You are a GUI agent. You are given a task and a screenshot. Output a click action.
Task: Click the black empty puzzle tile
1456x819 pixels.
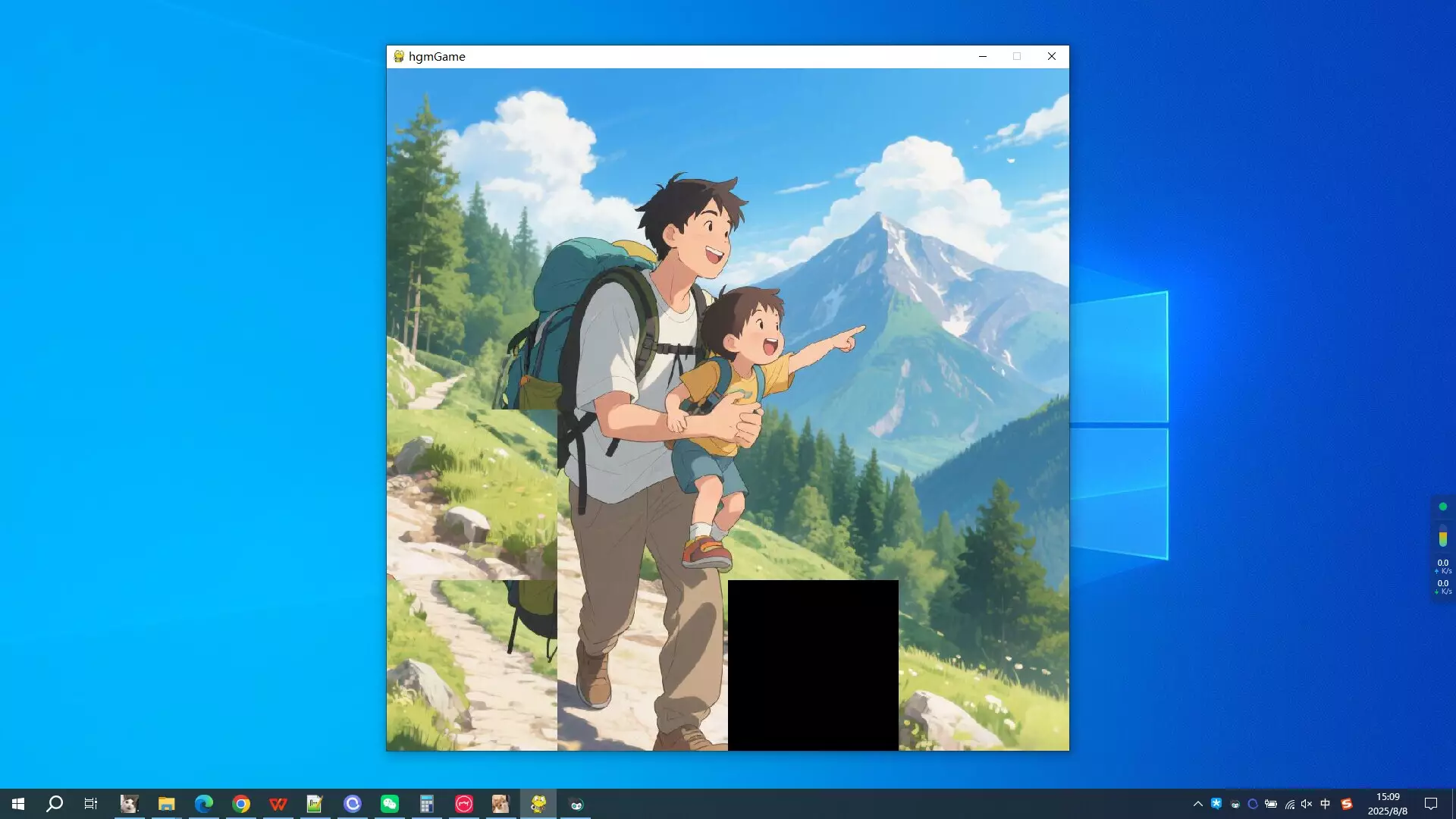[x=813, y=665]
